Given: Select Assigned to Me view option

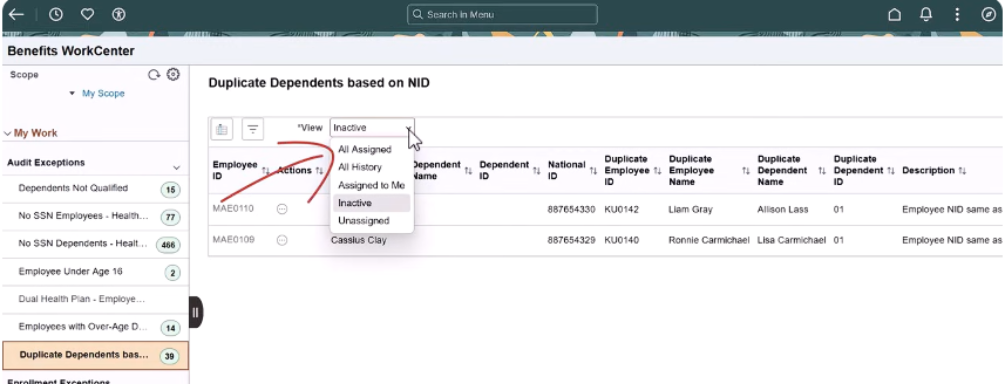Looking at the screenshot, I should [372, 185].
